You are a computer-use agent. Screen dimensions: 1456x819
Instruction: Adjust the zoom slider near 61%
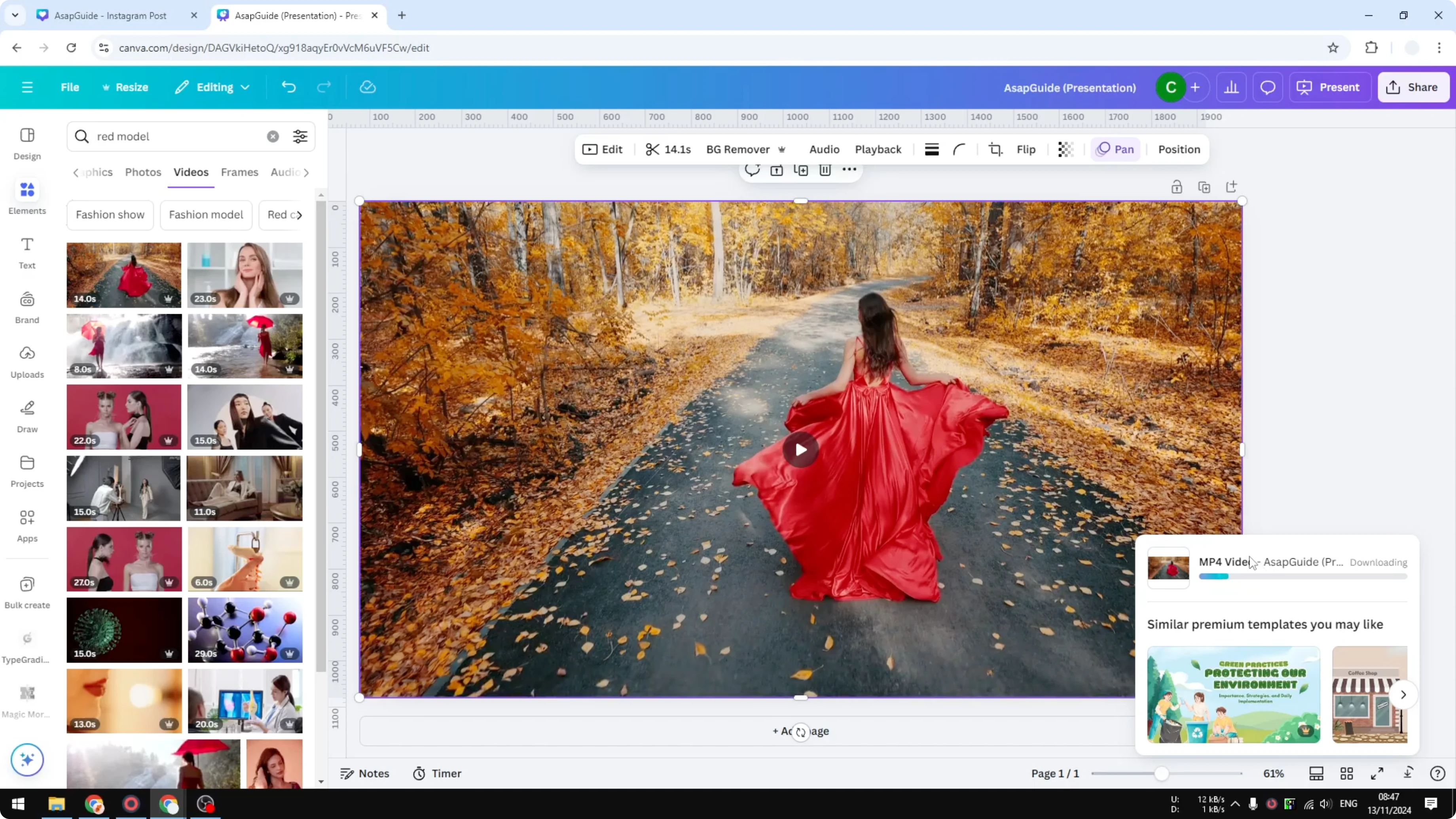tap(1163, 773)
